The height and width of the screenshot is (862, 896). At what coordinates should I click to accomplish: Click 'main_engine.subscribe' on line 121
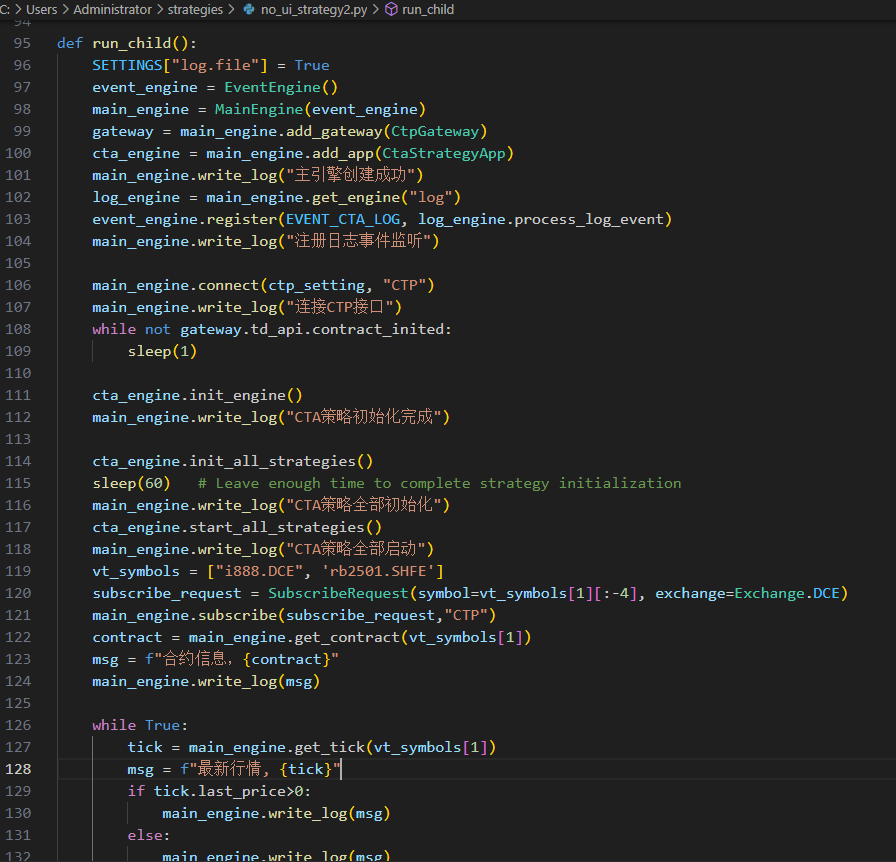tap(185, 616)
